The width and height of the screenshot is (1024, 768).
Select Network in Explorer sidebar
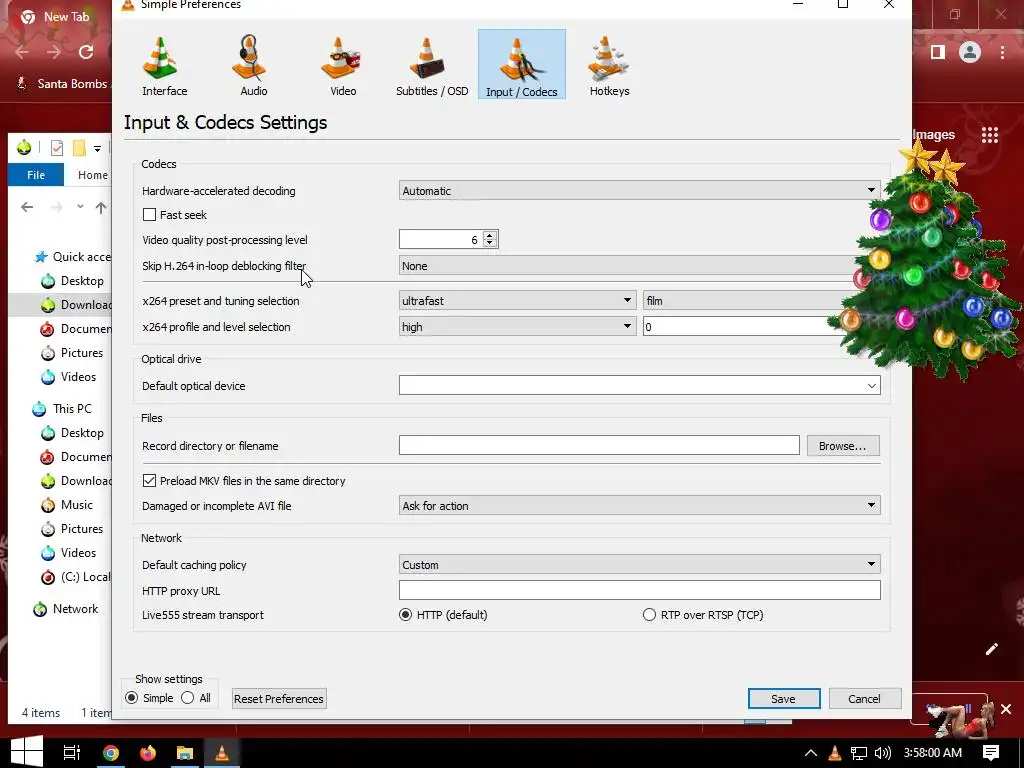coord(66,609)
